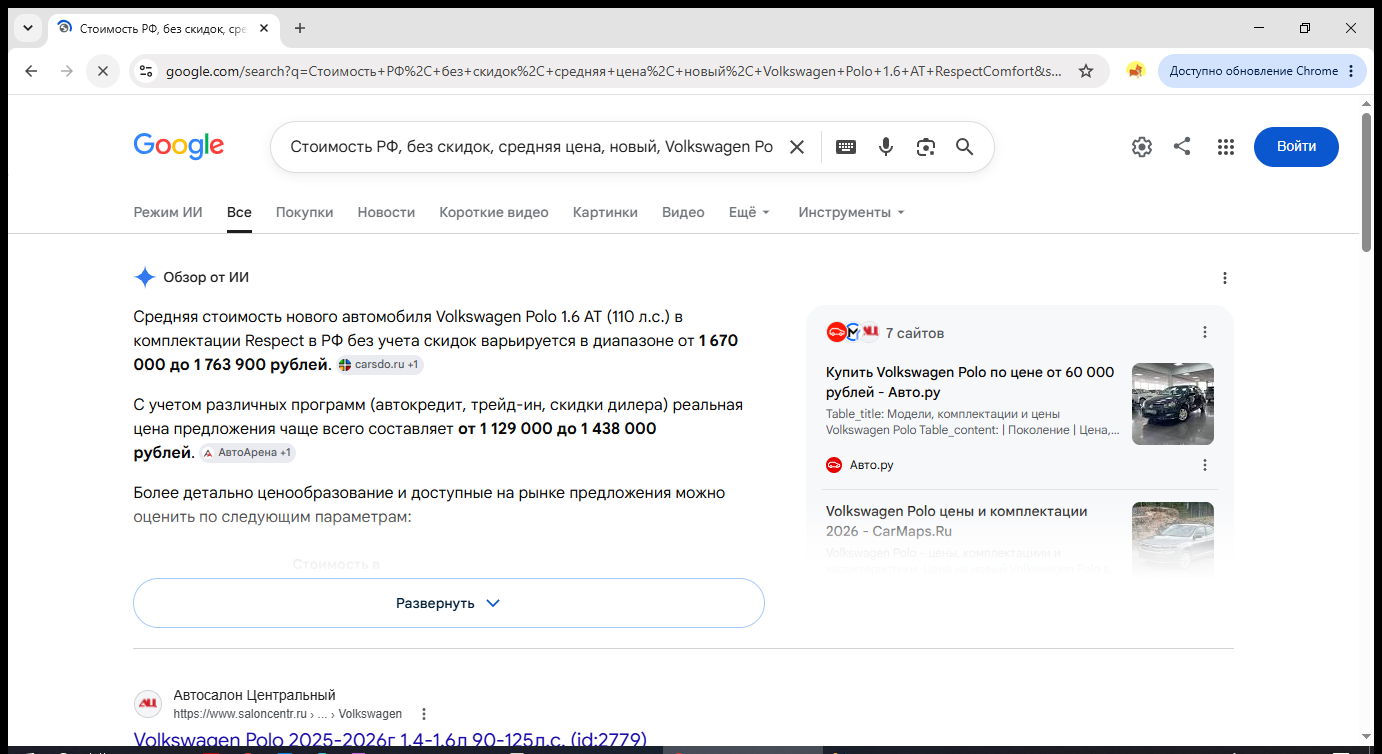Image resolution: width=1382 pixels, height=754 pixels.
Task: Open the АвтоАрена source chip
Action: coord(247,453)
